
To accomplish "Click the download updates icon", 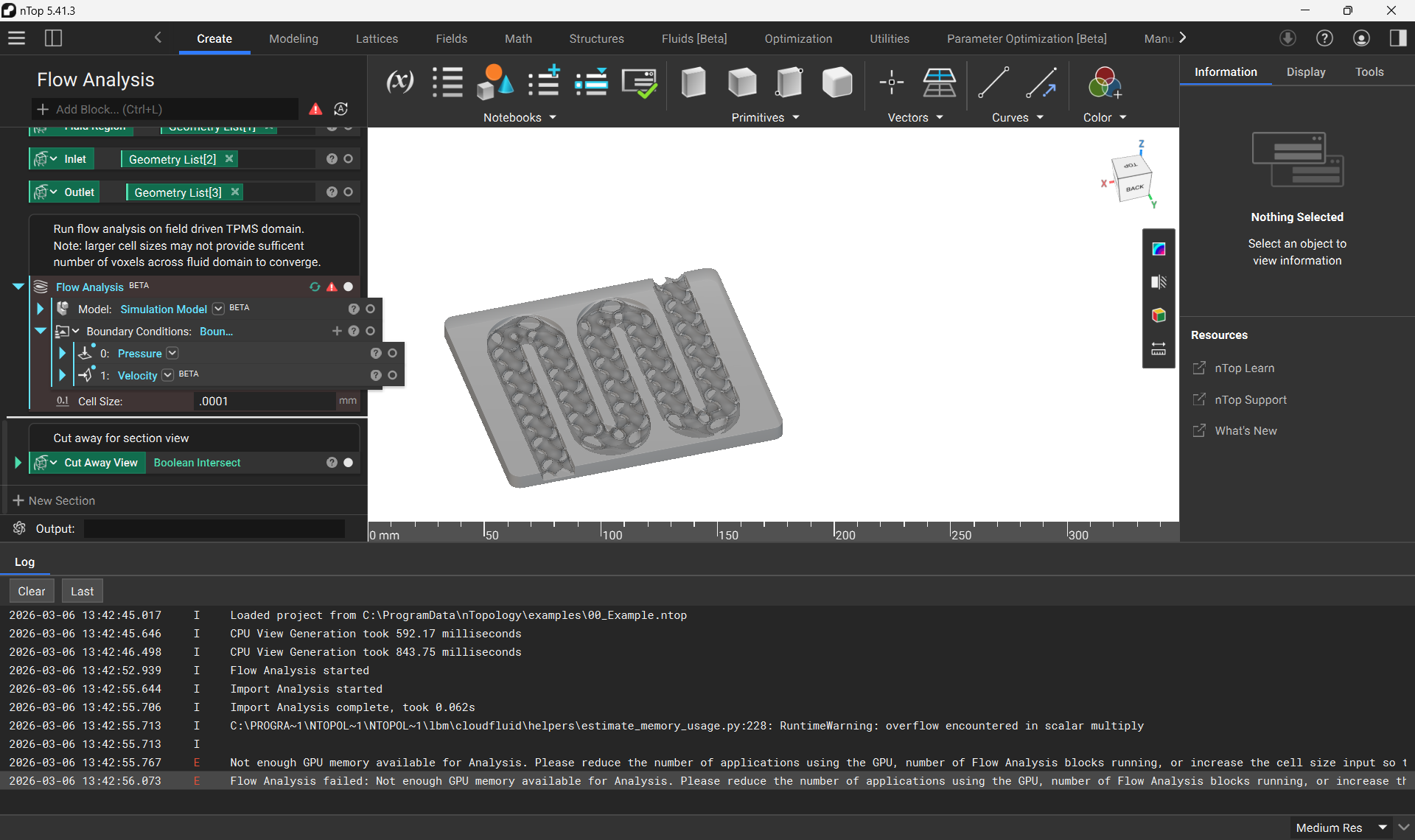I will click(1288, 38).
